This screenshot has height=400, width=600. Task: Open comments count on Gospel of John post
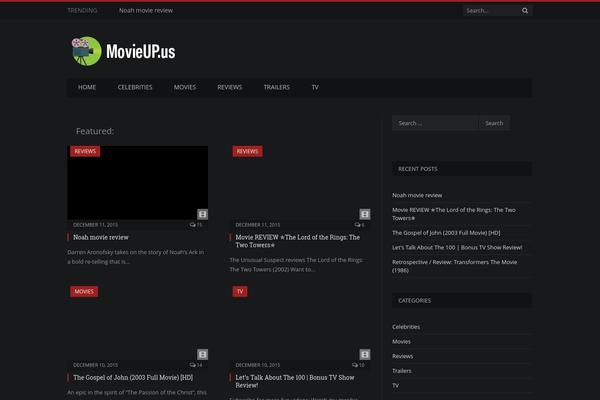[x=196, y=365]
